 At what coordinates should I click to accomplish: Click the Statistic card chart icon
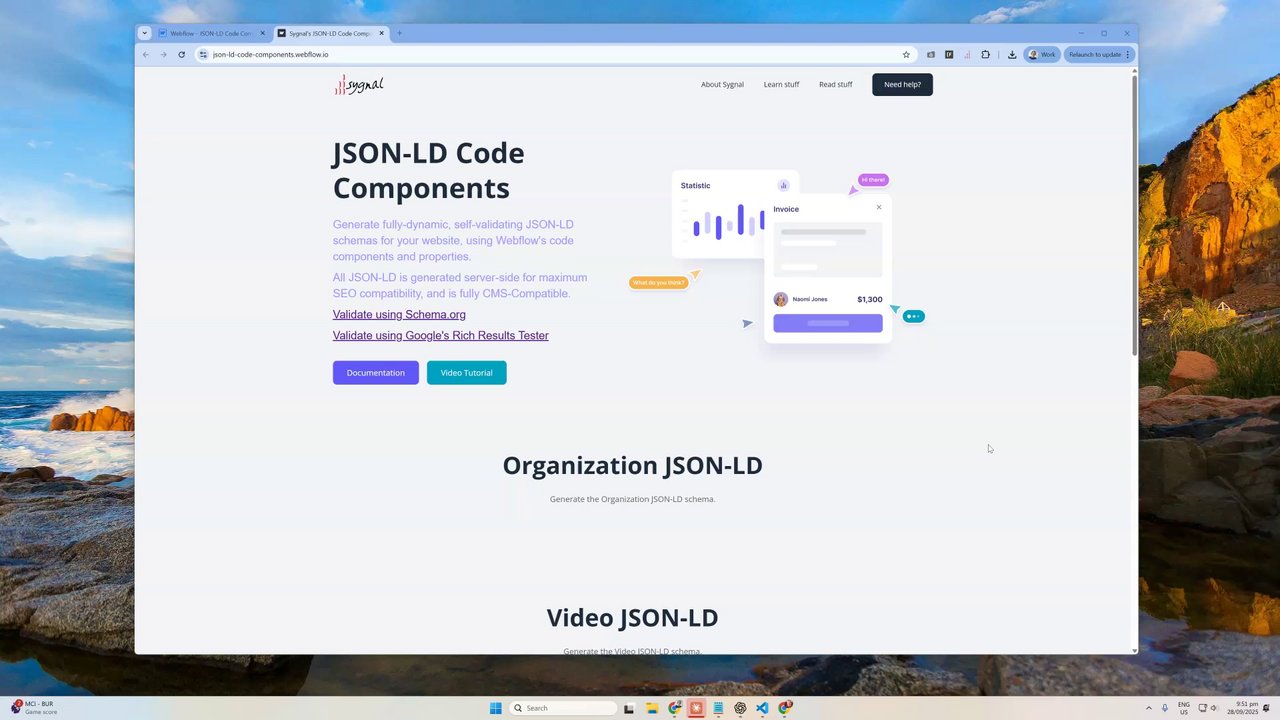783,185
